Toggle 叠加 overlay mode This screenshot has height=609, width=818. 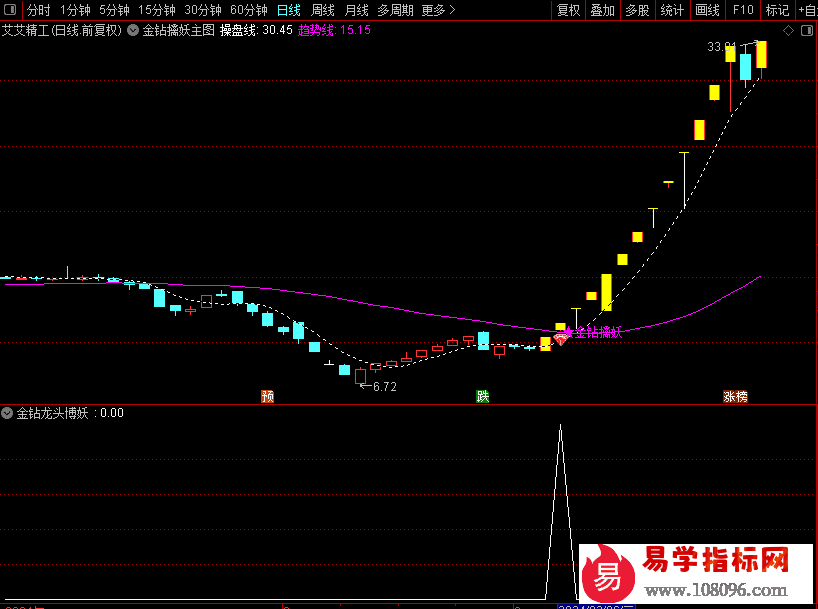[x=602, y=10]
